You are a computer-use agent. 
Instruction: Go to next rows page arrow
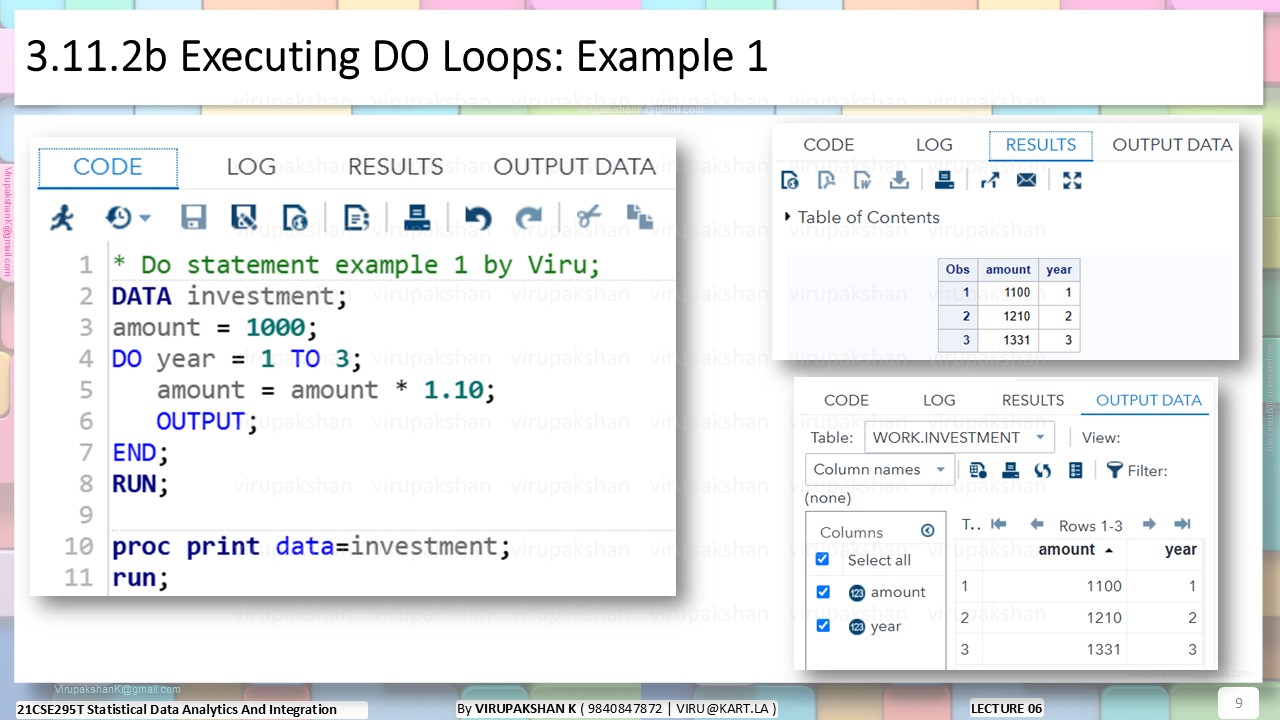point(1149,524)
